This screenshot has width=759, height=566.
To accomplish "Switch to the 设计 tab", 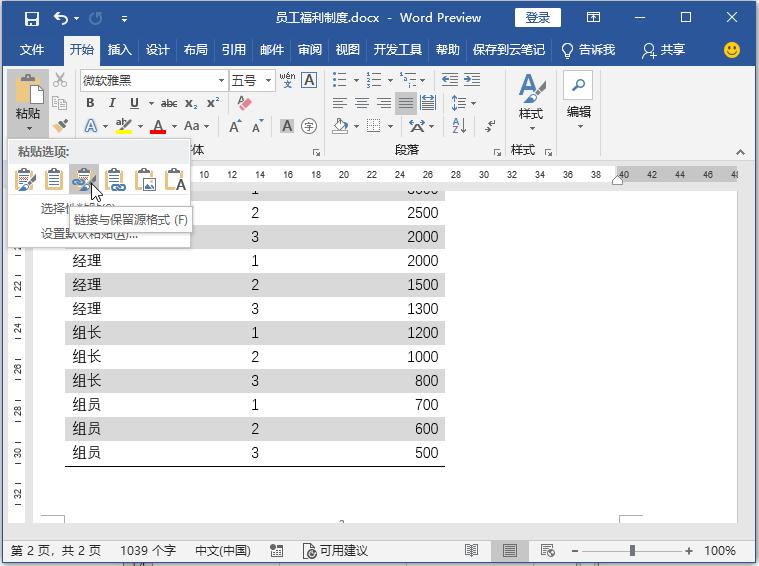I will (157, 49).
